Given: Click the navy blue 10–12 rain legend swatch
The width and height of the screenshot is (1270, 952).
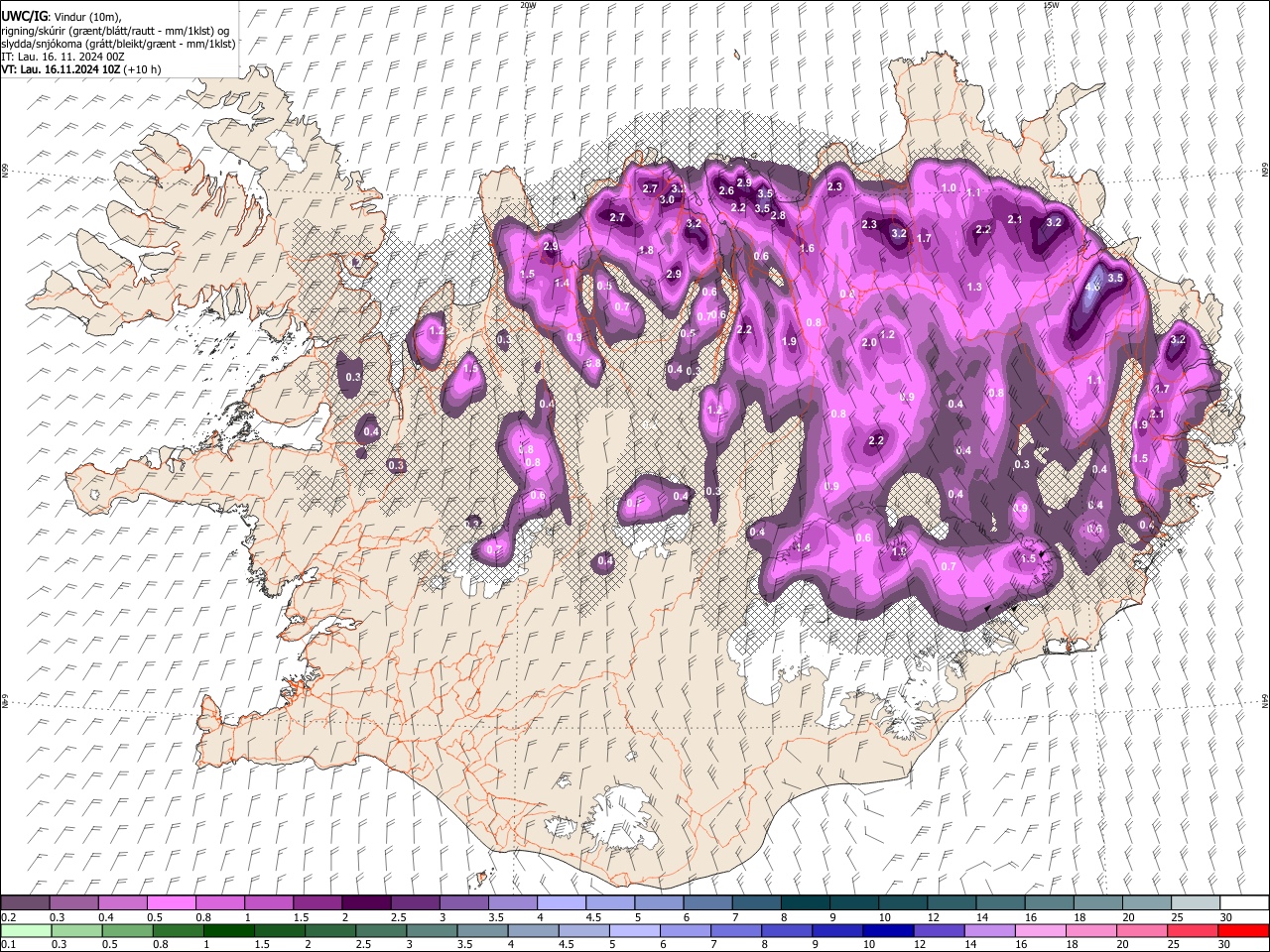Looking at the screenshot, I should [x=888, y=930].
